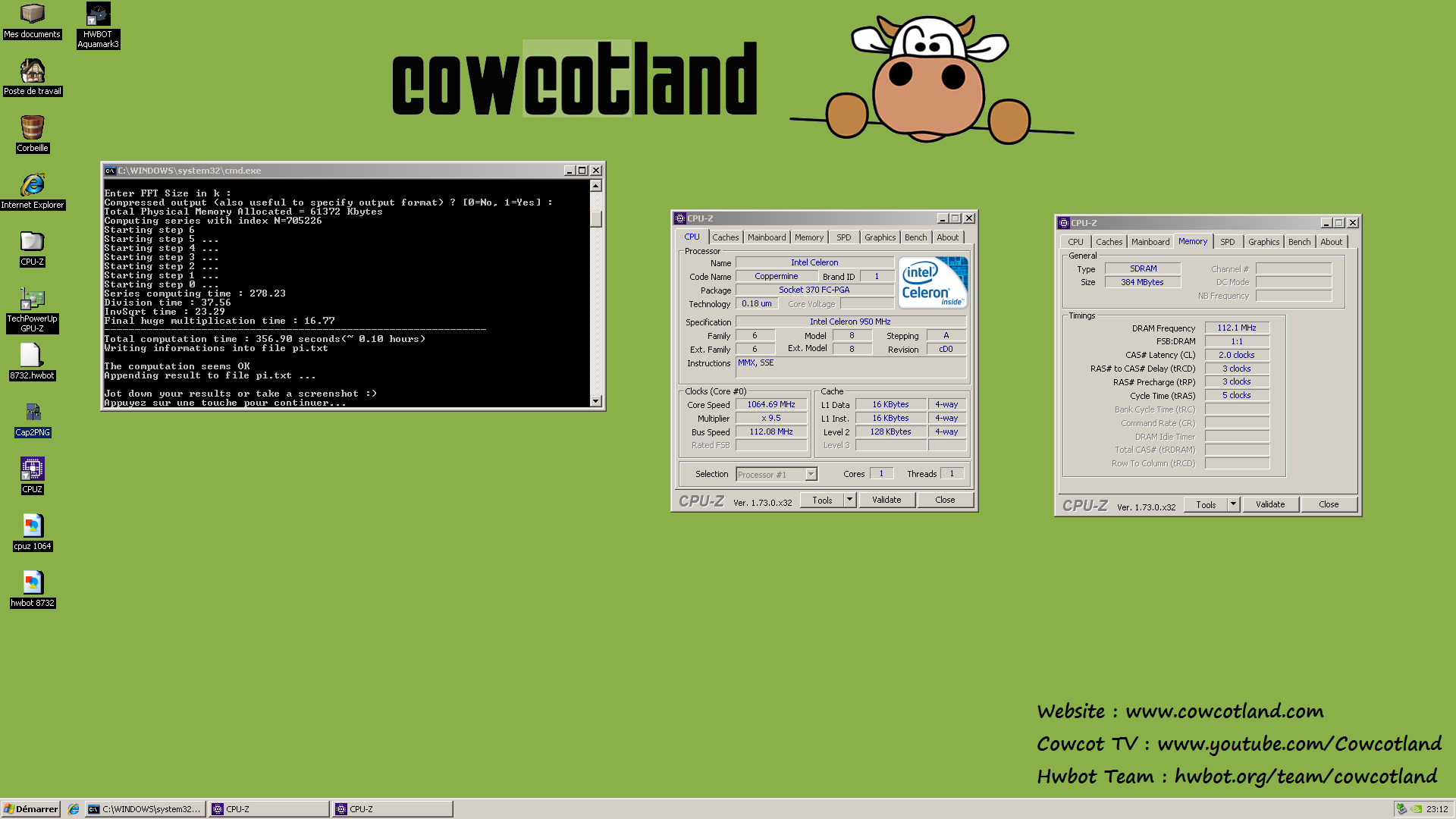Screen dimensions: 1456x819
Task: Open Bench tab in CPU-Z CPU window
Action: coord(915,237)
